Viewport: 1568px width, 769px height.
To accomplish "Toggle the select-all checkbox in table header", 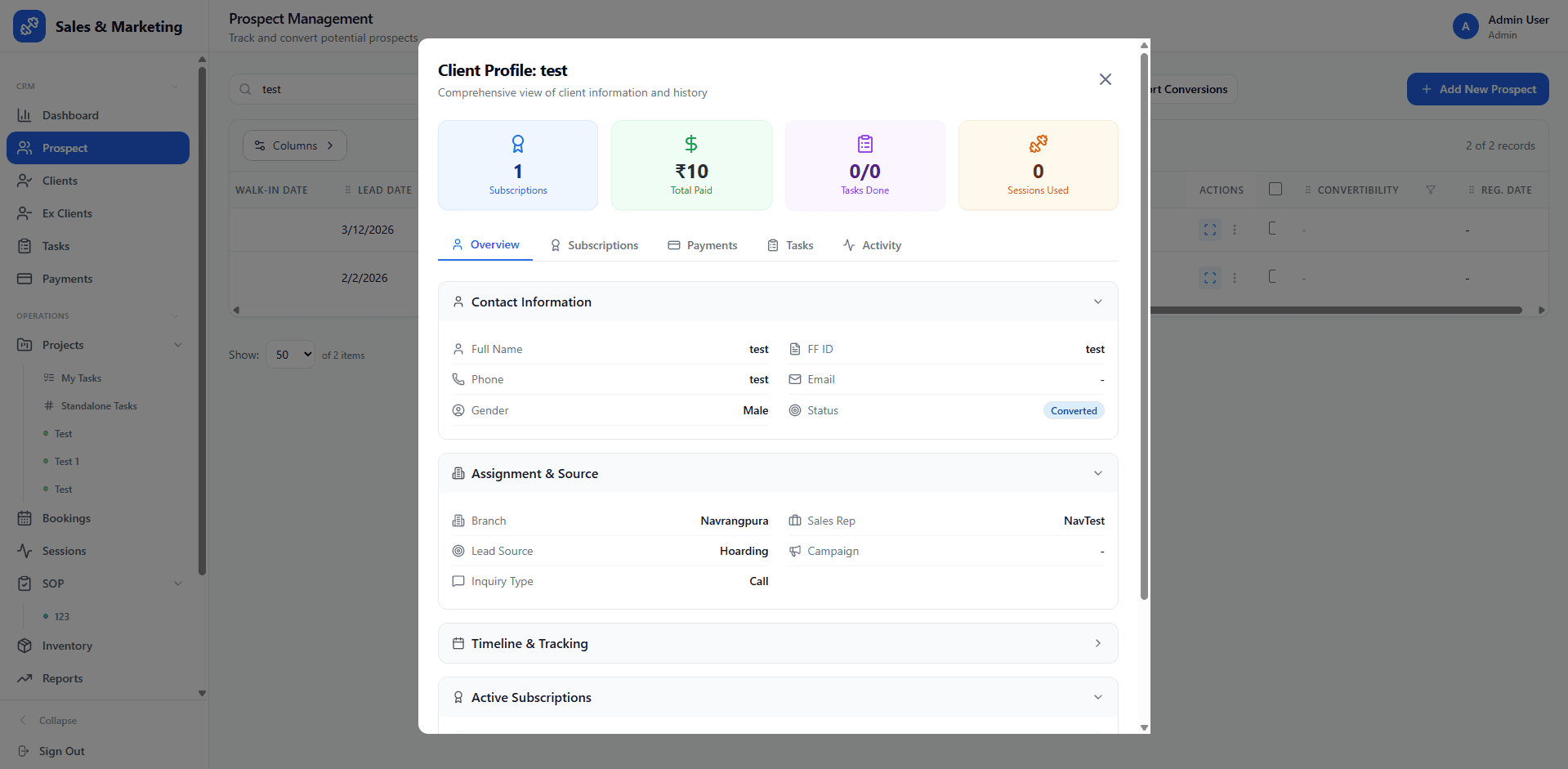I will point(1275,189).
